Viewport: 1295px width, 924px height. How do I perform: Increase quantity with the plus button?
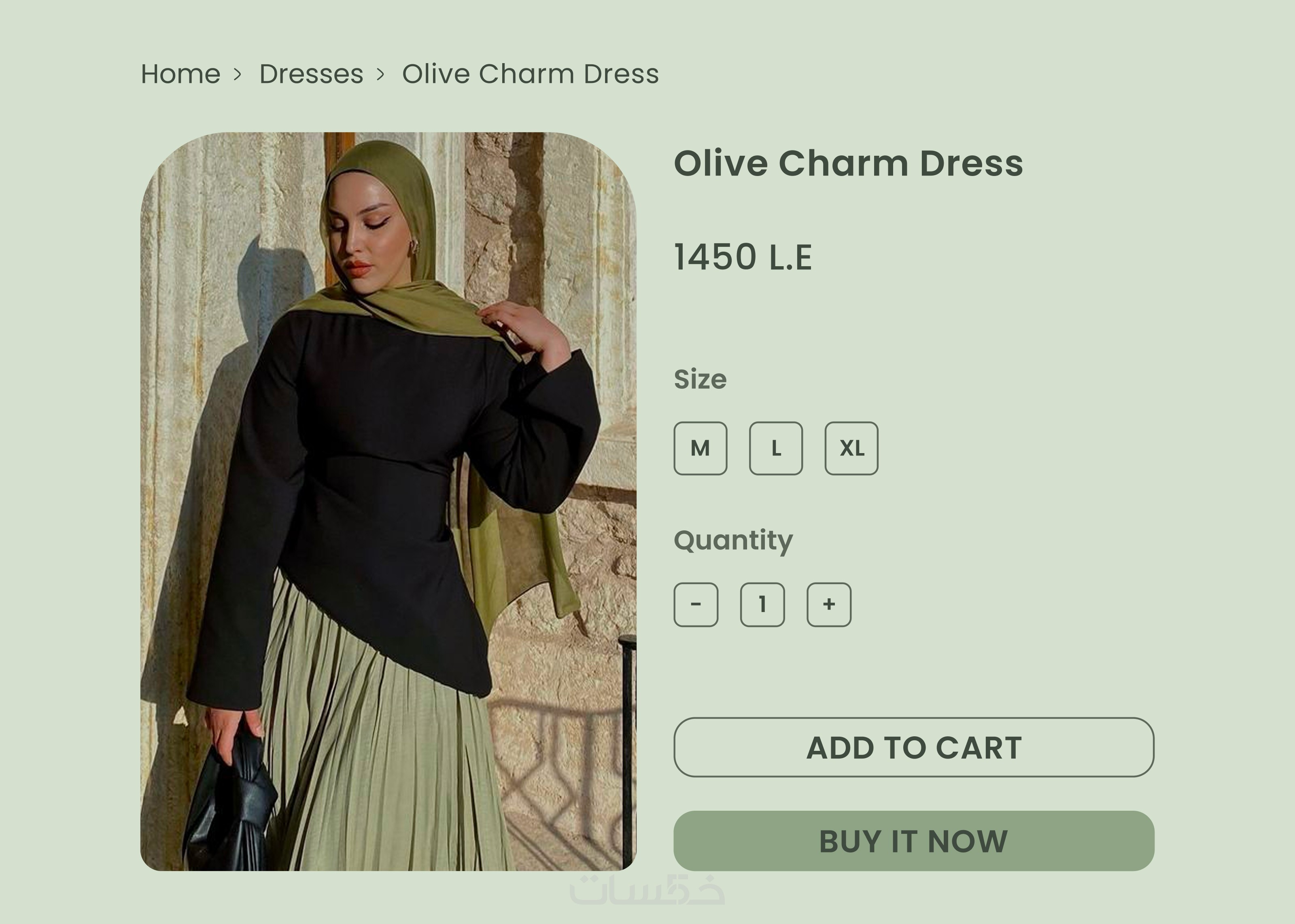(828, 604)
